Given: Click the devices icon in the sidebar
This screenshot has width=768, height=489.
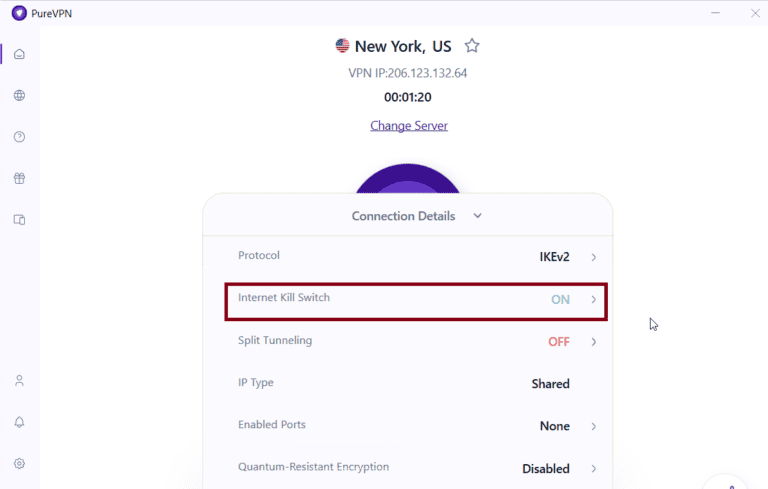Looking at the screenshot, I should click(x=19, y=220).
